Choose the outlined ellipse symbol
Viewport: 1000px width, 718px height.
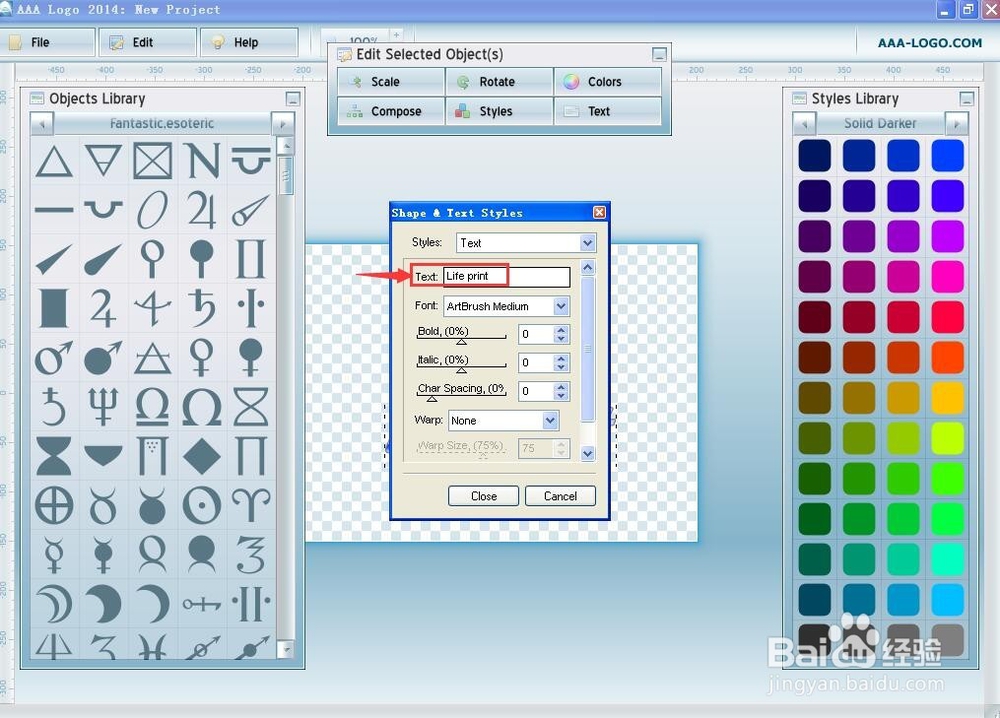pyautogui.click(x=152, y=210)
